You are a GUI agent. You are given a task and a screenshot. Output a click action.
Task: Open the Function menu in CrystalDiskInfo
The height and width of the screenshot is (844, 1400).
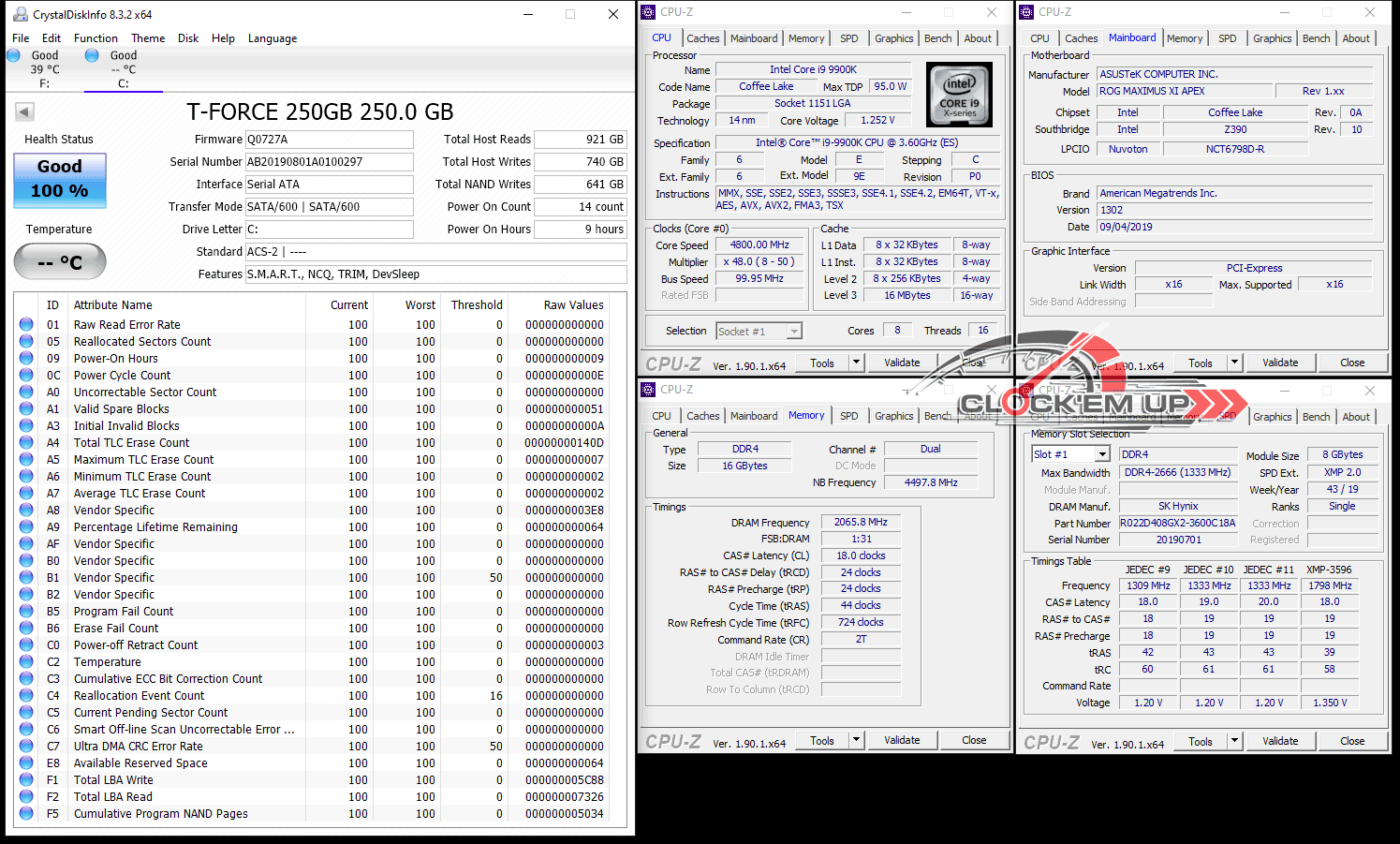coord(96,38)
